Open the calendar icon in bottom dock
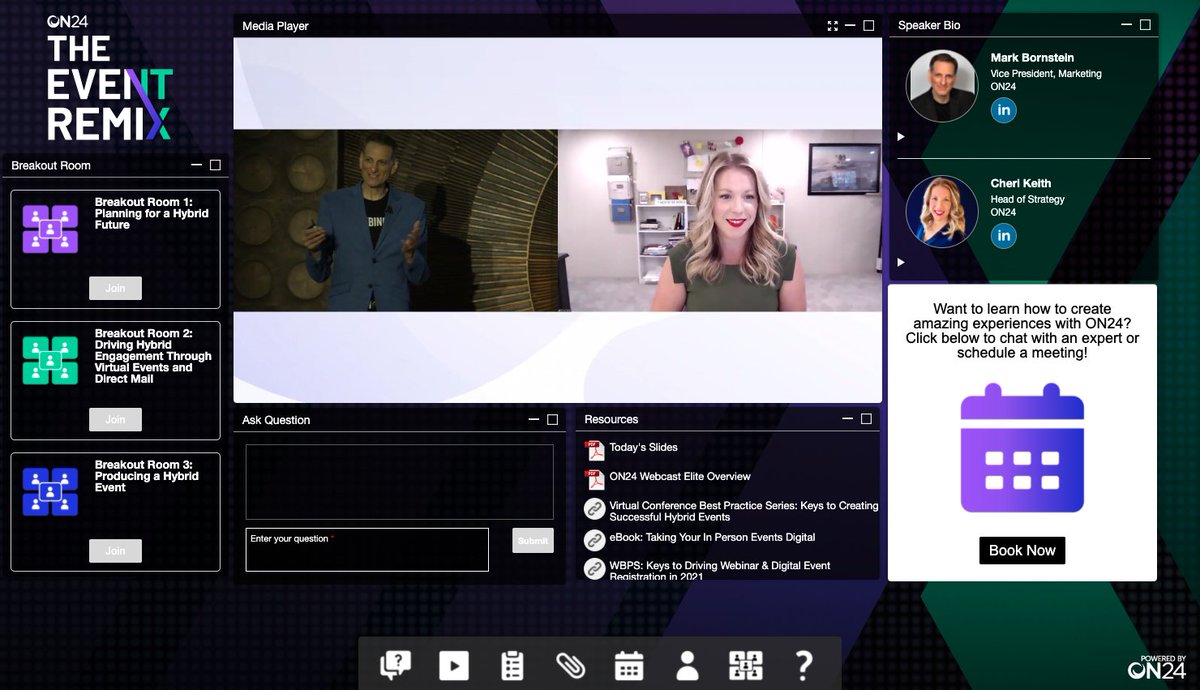The height and width of the screenshot is (690, 1200). pos(629,665)
